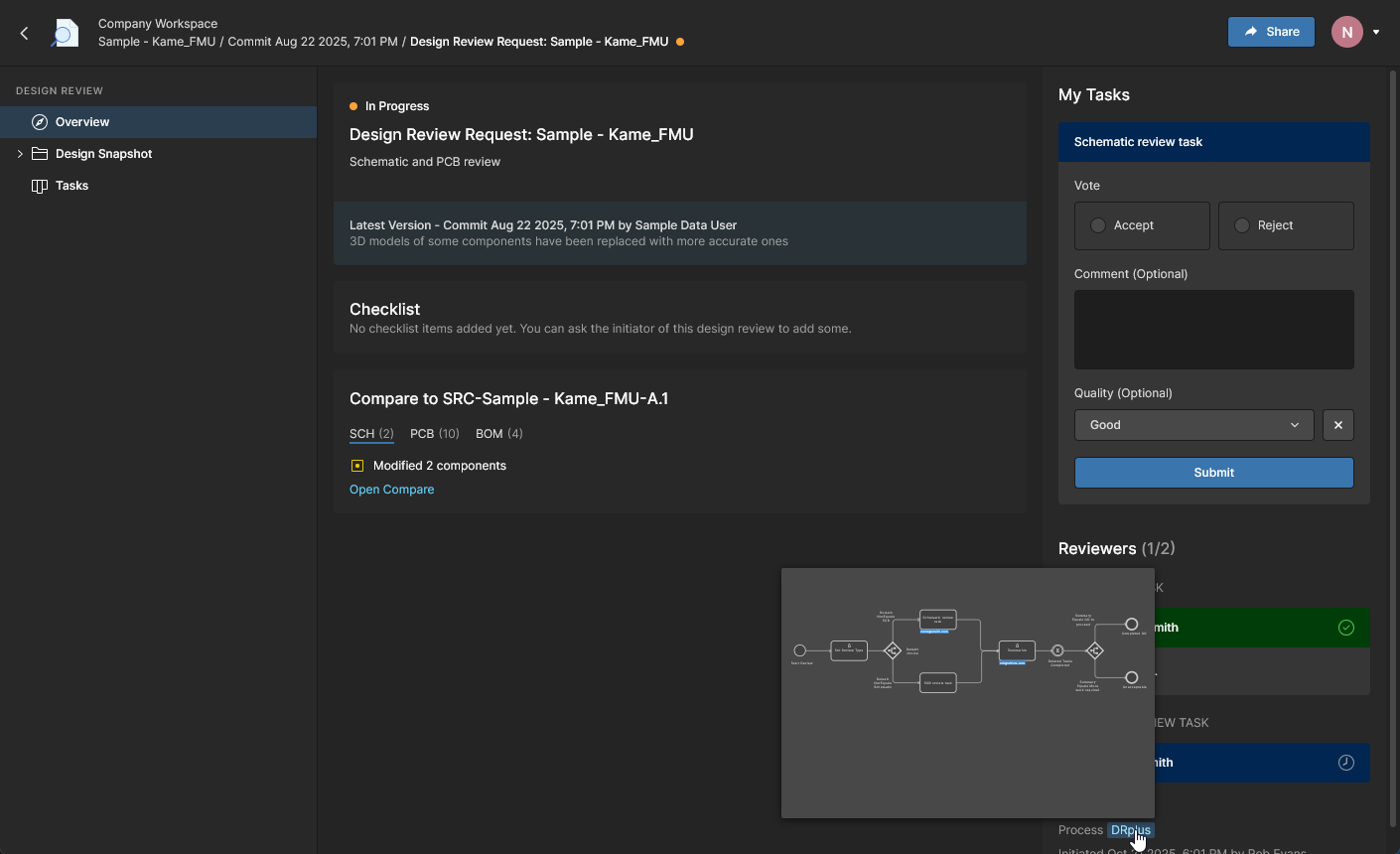Click the Overview compass icon

pos(40,122)
